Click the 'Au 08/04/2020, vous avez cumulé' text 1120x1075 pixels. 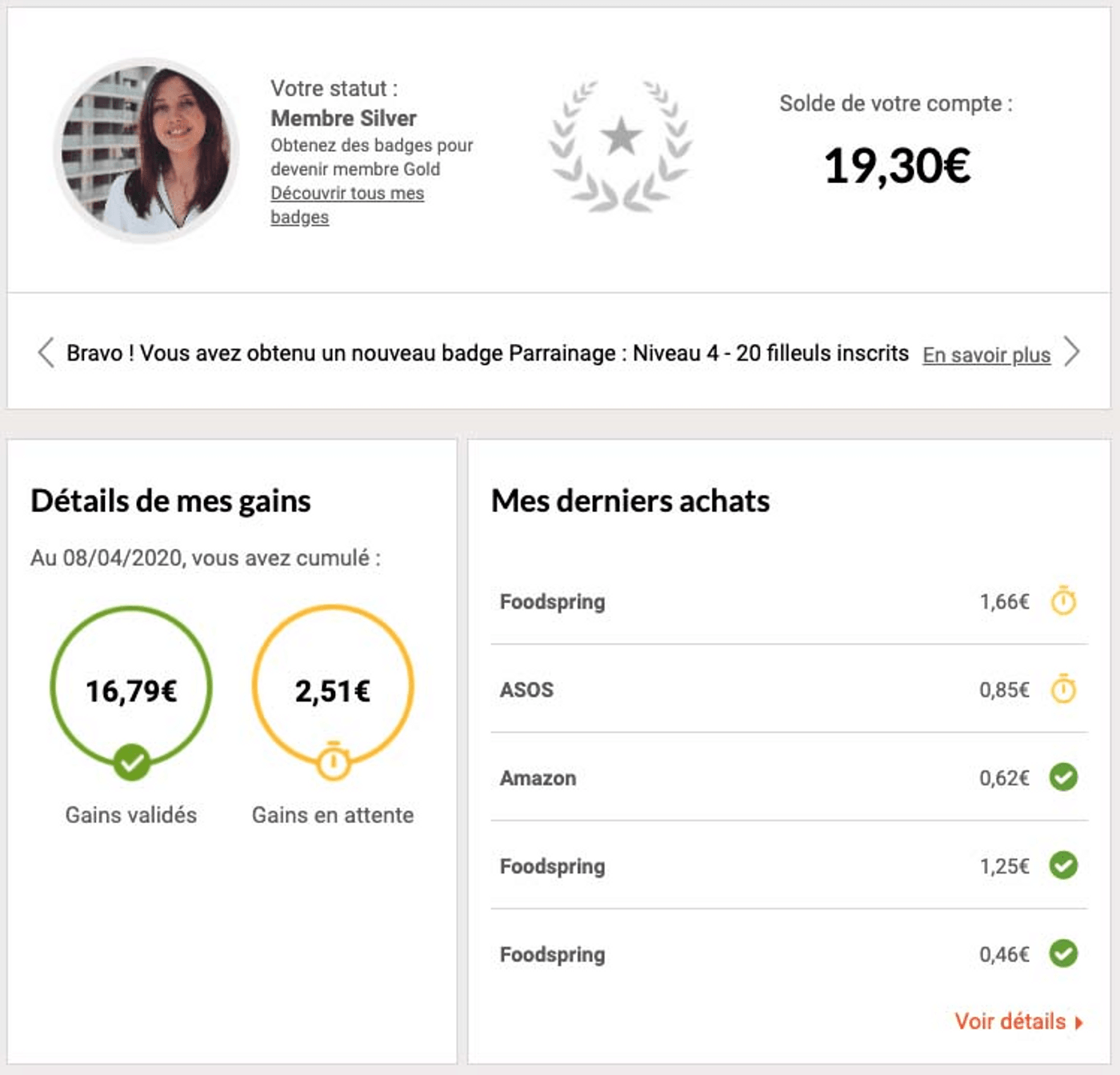(x=206, y=557)
